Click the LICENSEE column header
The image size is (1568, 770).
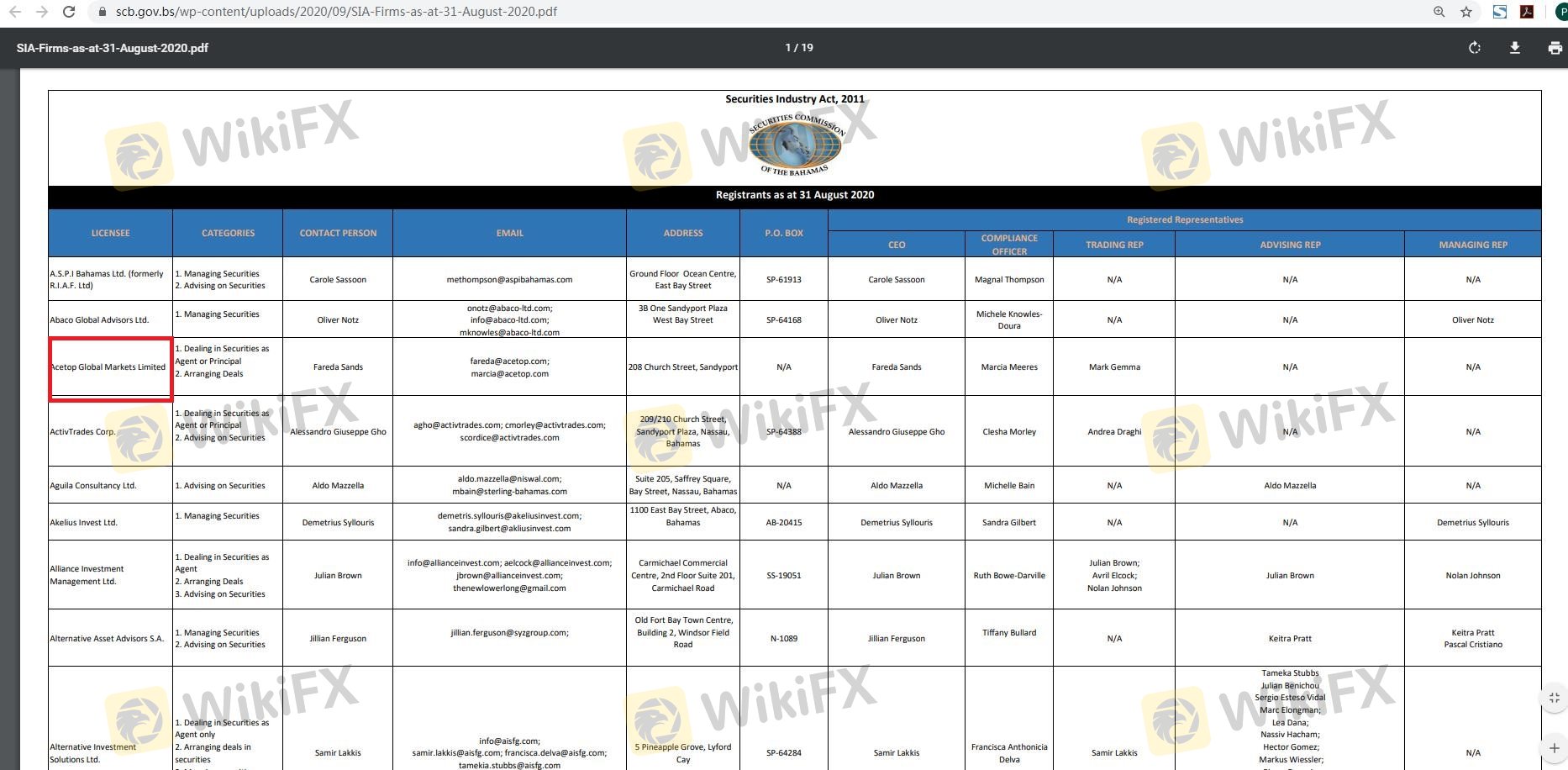point(111,233)
